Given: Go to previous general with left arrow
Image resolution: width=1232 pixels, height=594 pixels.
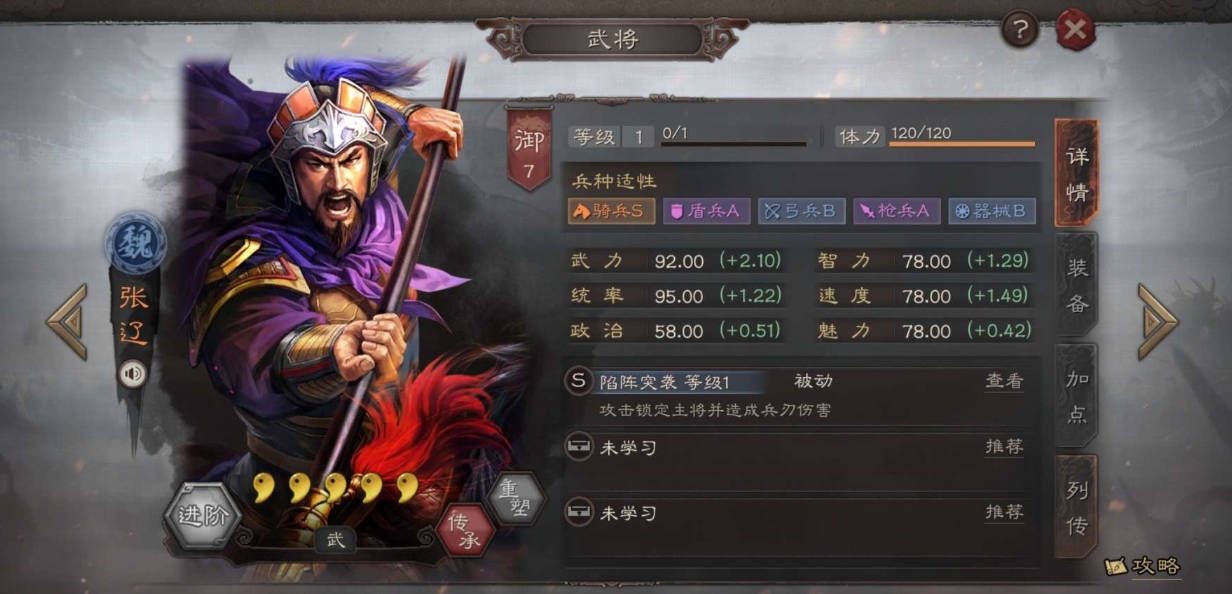Looking at the screenshot, I should [68, 320].
